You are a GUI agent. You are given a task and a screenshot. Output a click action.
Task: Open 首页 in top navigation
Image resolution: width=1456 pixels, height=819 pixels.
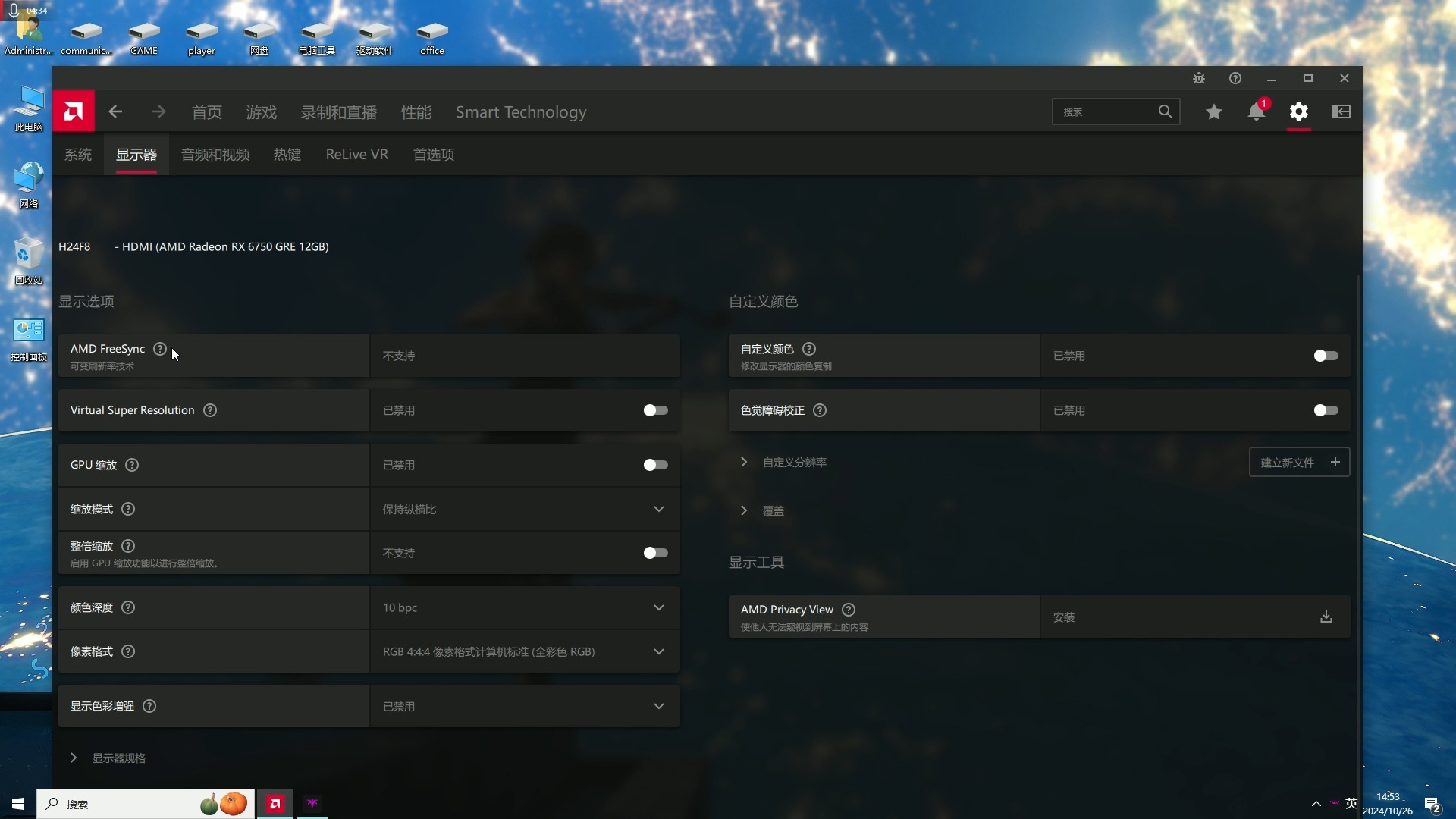[x=207, y=112]
